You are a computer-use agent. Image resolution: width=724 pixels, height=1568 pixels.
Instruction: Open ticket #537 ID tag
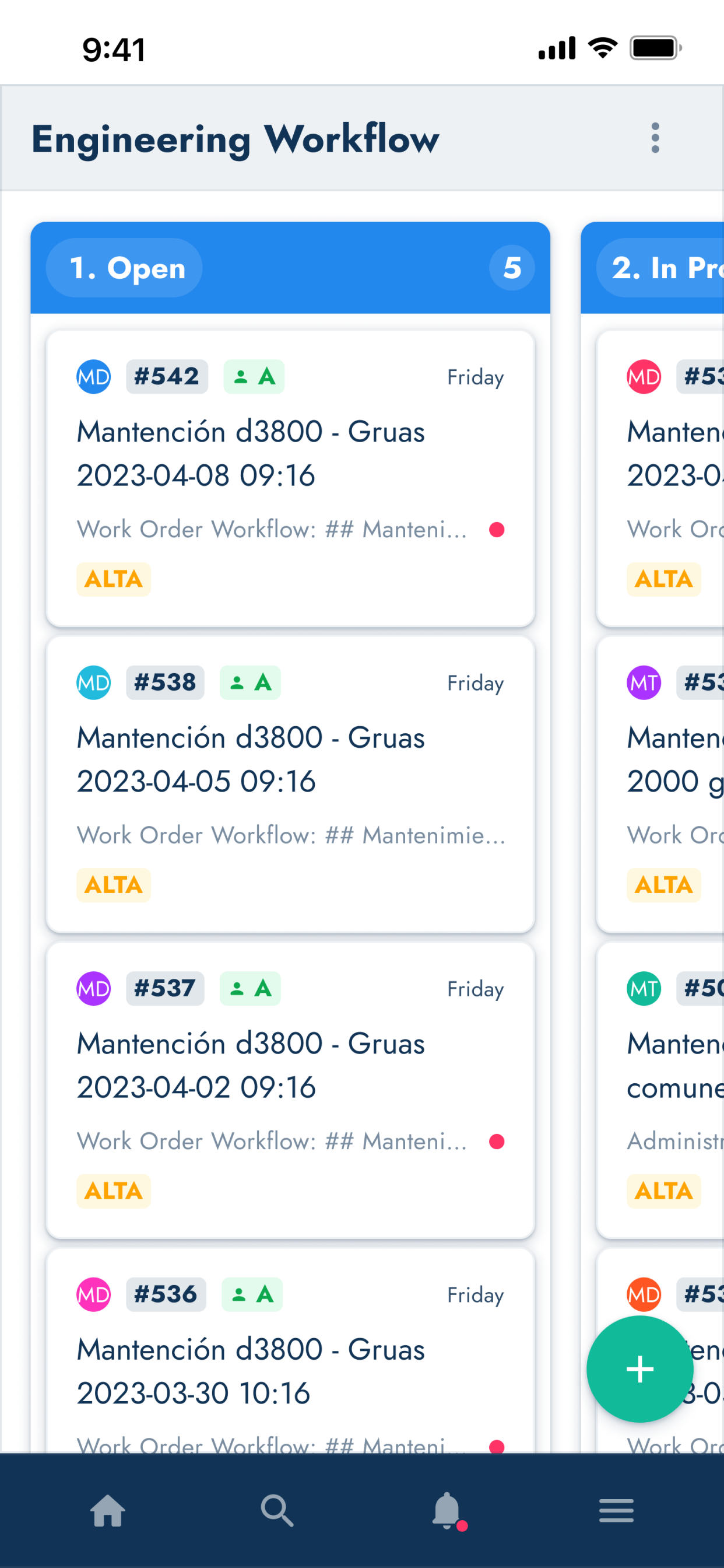pos(165,989)
